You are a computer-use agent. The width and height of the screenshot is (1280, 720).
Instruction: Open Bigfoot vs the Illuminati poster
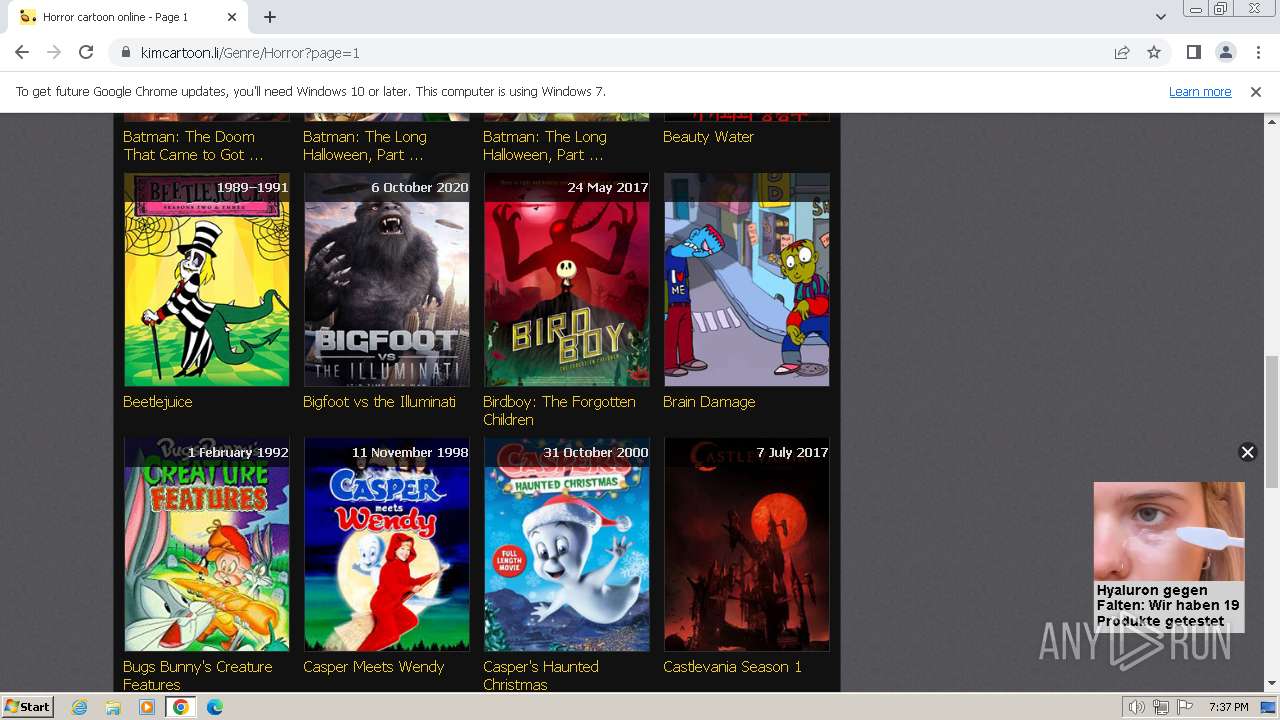(x=386, y=280)
